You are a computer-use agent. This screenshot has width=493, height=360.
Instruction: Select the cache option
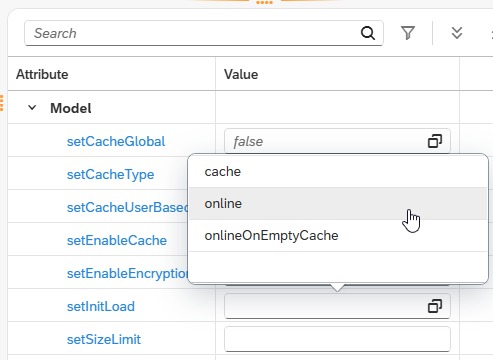click(338, 172)
